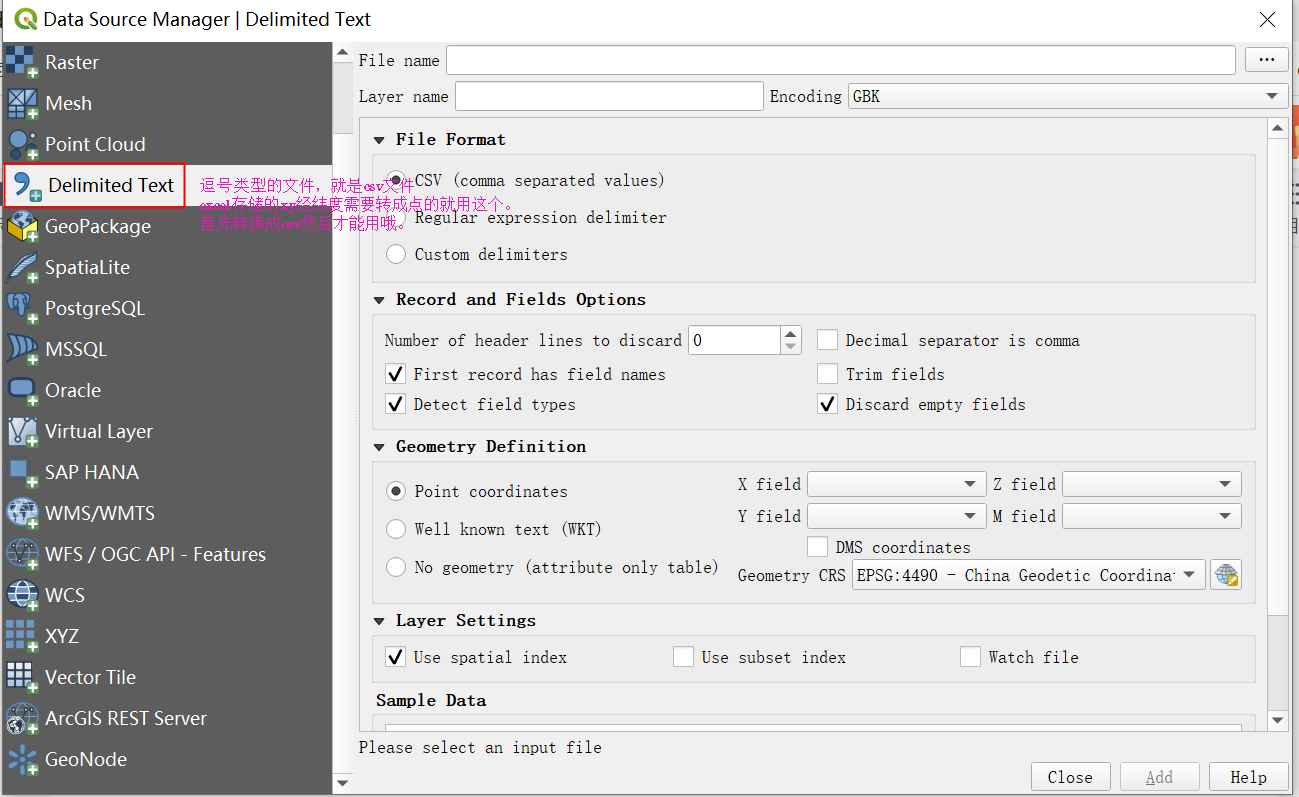Select CSV comma separated values option
The width and height of the screenshot is (1299, 797).
coord(397,181)
